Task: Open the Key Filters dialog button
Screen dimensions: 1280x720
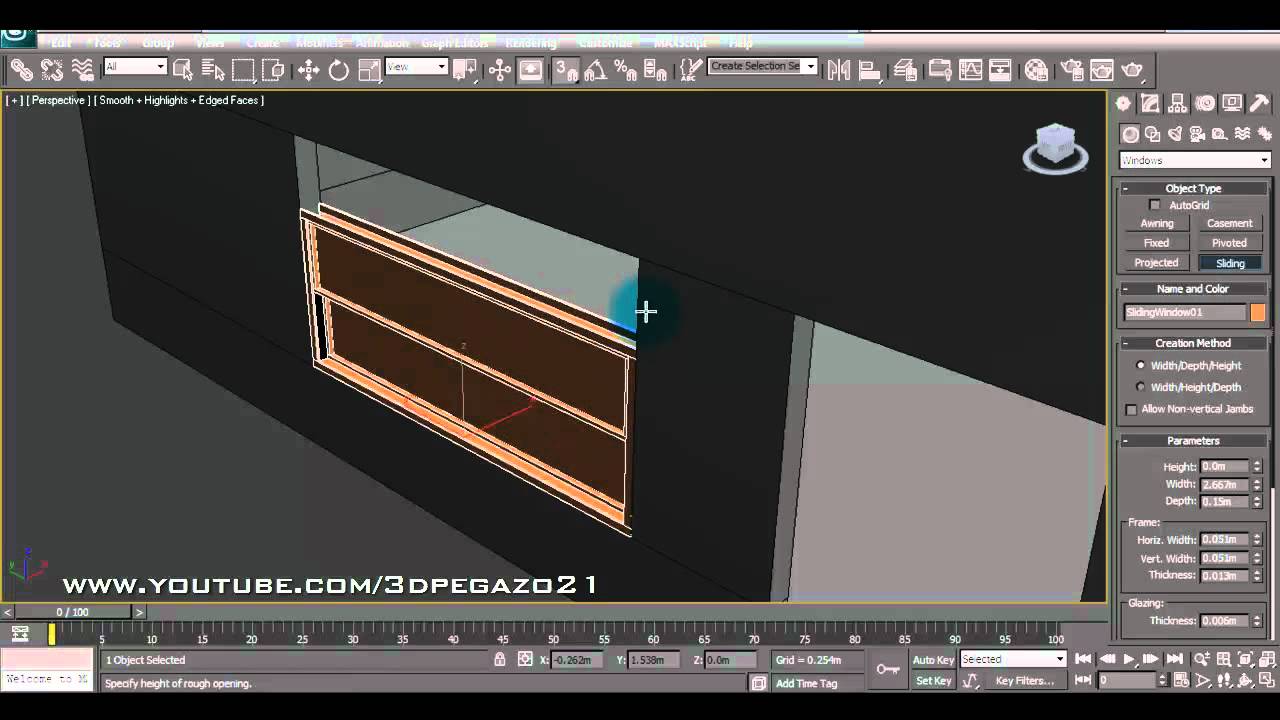Action: click(1024, 681)
